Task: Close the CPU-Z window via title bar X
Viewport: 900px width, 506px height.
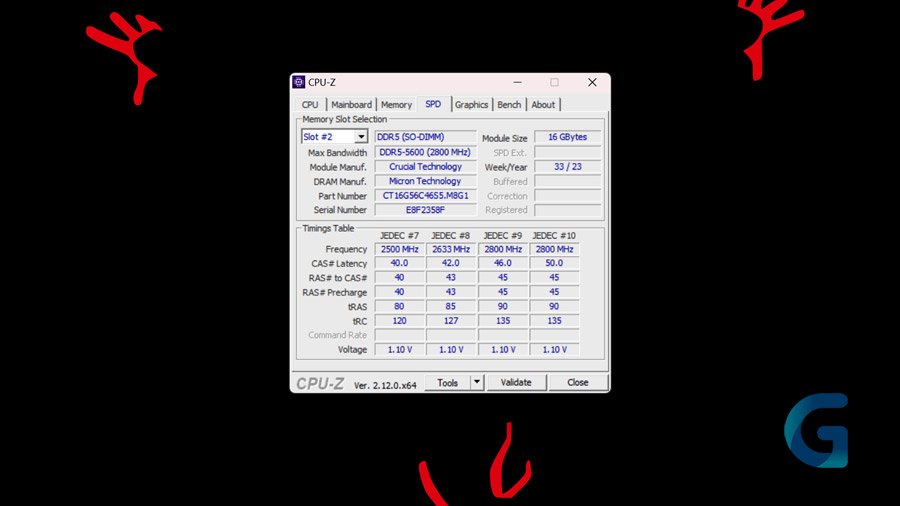Action: tap(592, 82)
